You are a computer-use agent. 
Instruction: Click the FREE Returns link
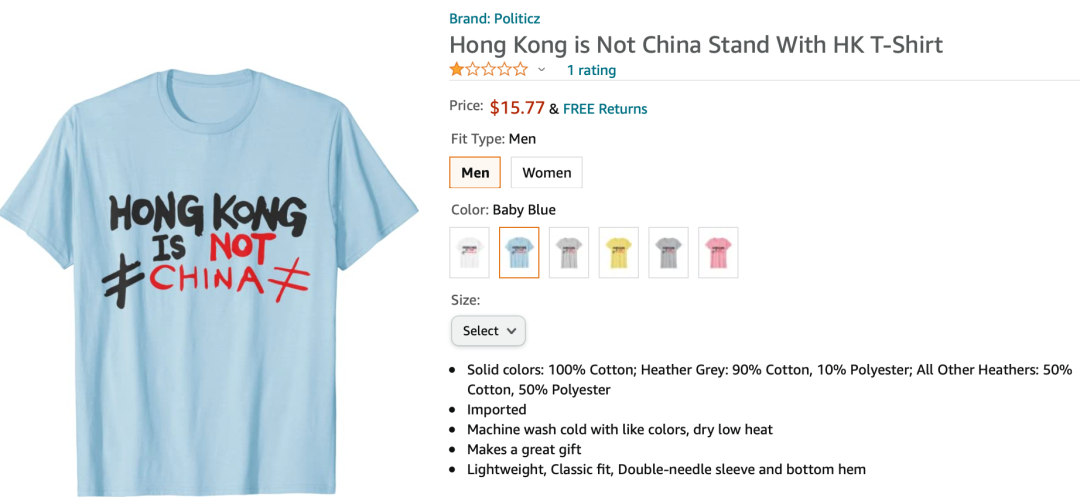(x=605, y=109)
